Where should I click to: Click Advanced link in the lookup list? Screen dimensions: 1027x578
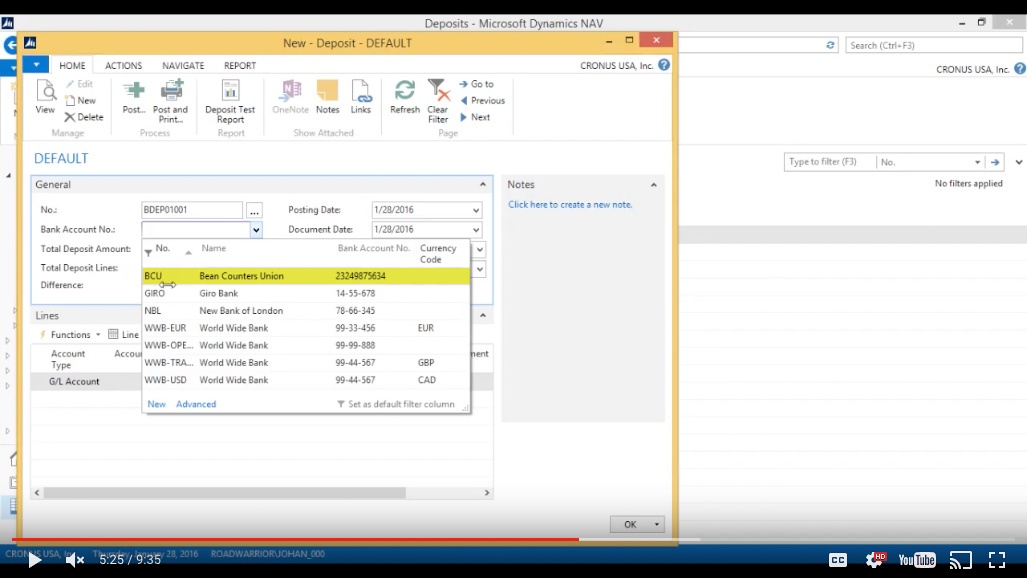coord(196,404)
